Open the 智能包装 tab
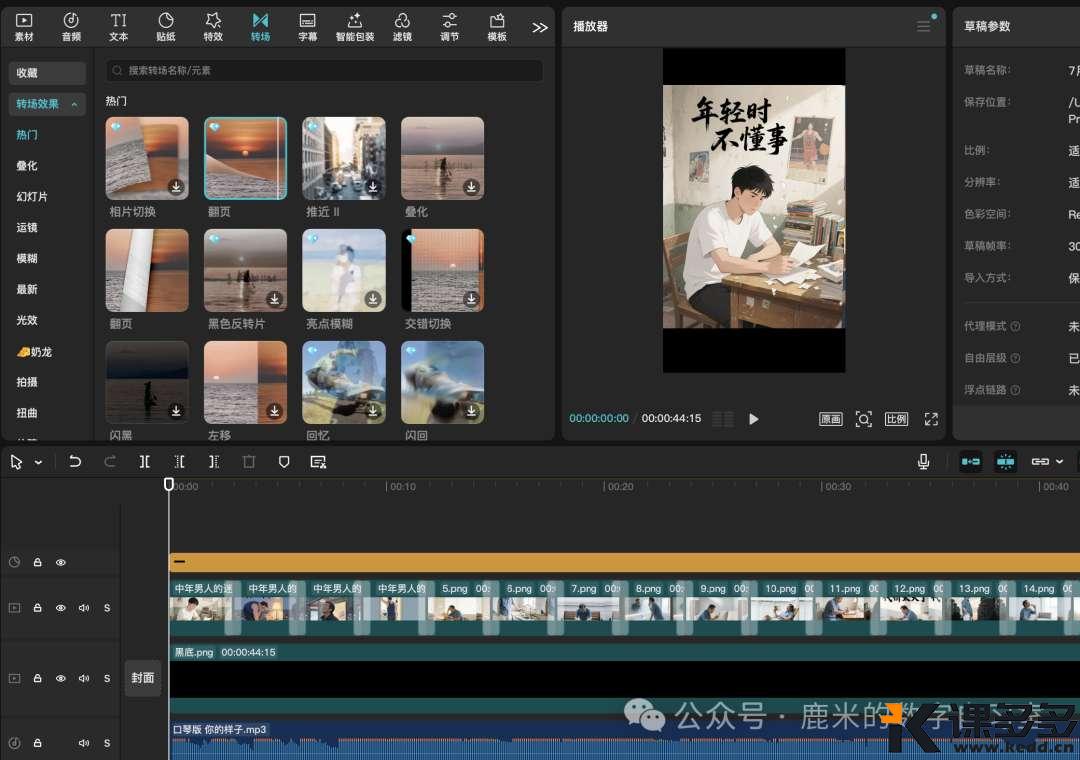 point(355,27)
